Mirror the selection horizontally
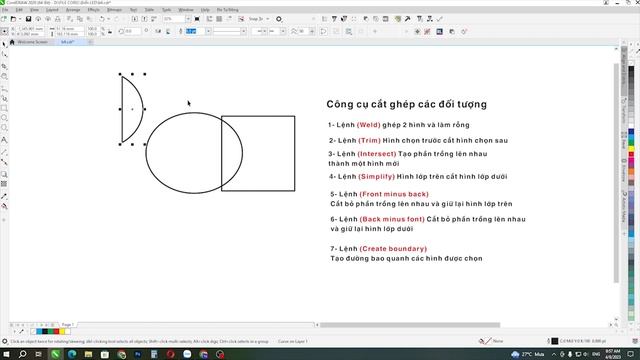The image size is (640, 360). point(158,31)
